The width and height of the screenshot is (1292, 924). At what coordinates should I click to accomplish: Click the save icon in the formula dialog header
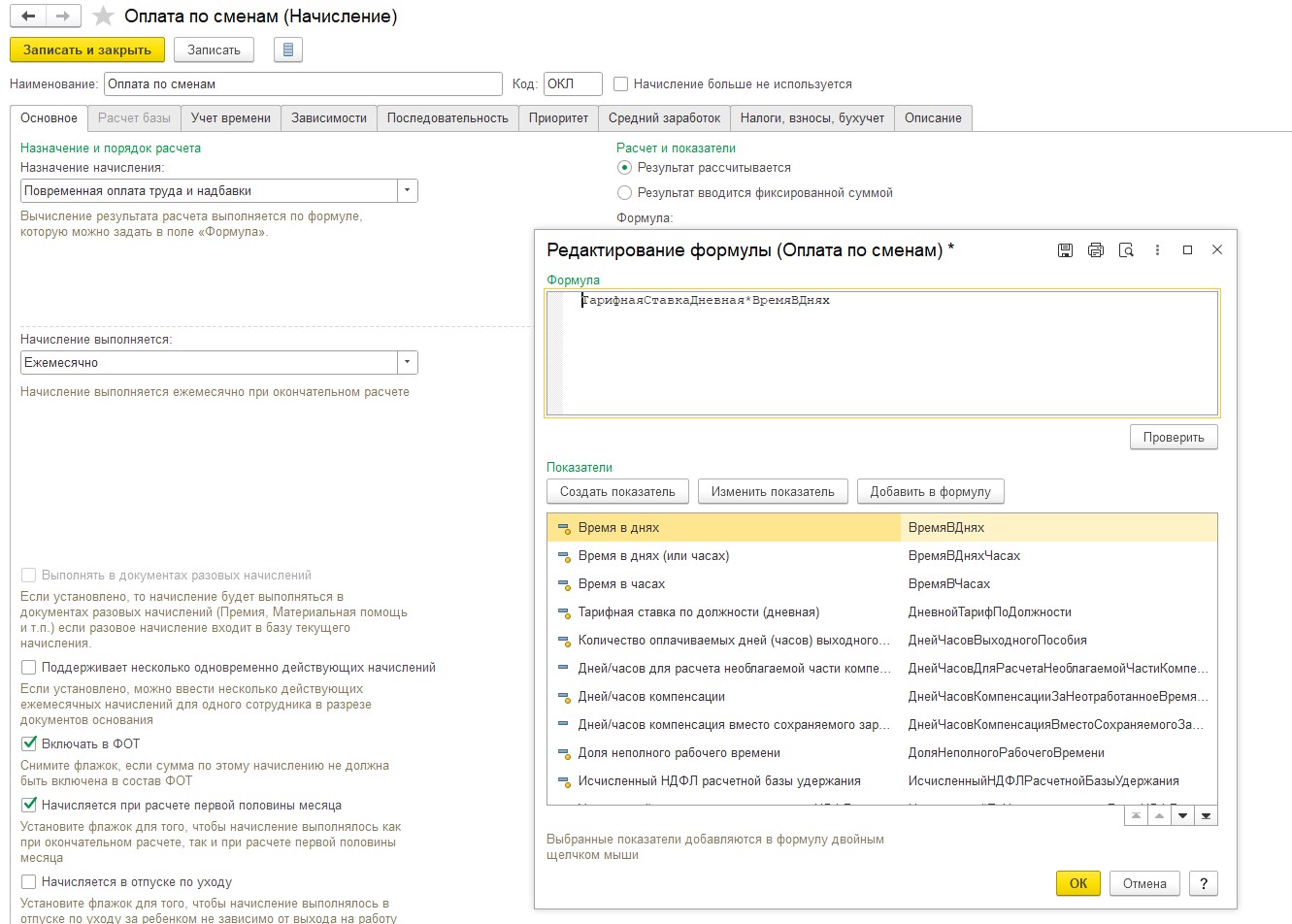1065,250
